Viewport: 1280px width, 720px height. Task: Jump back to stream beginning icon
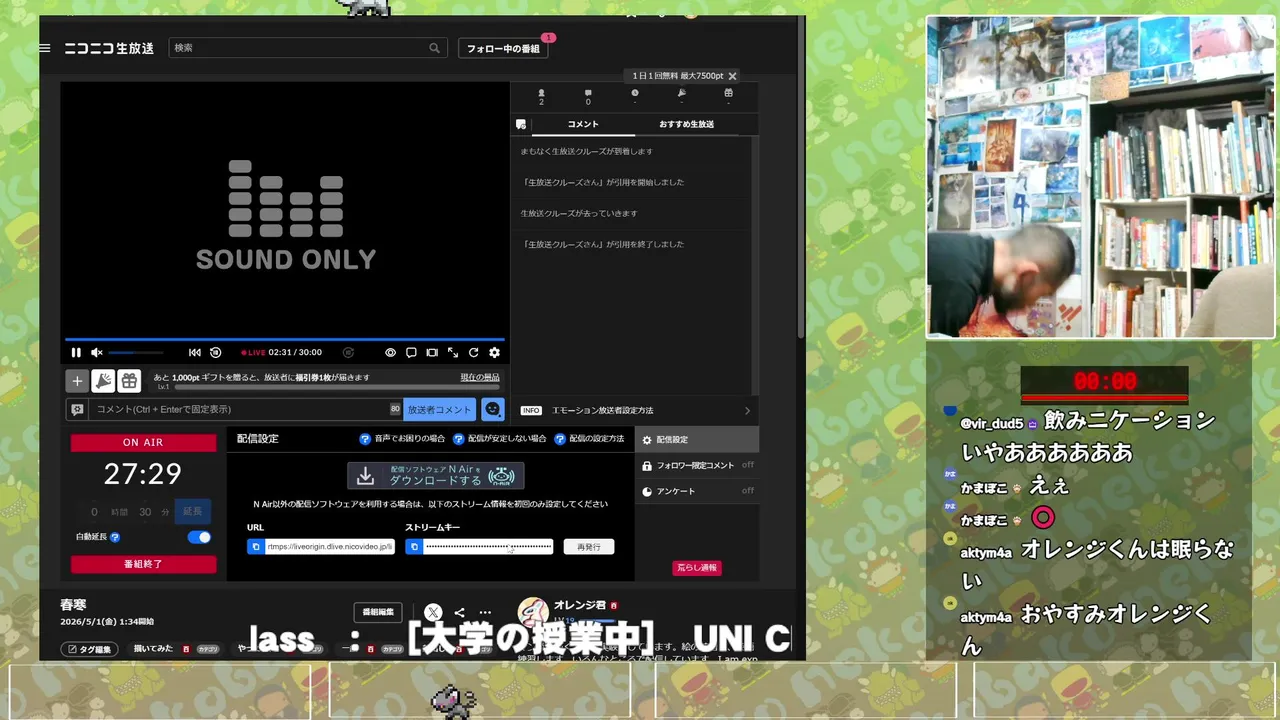195,352
